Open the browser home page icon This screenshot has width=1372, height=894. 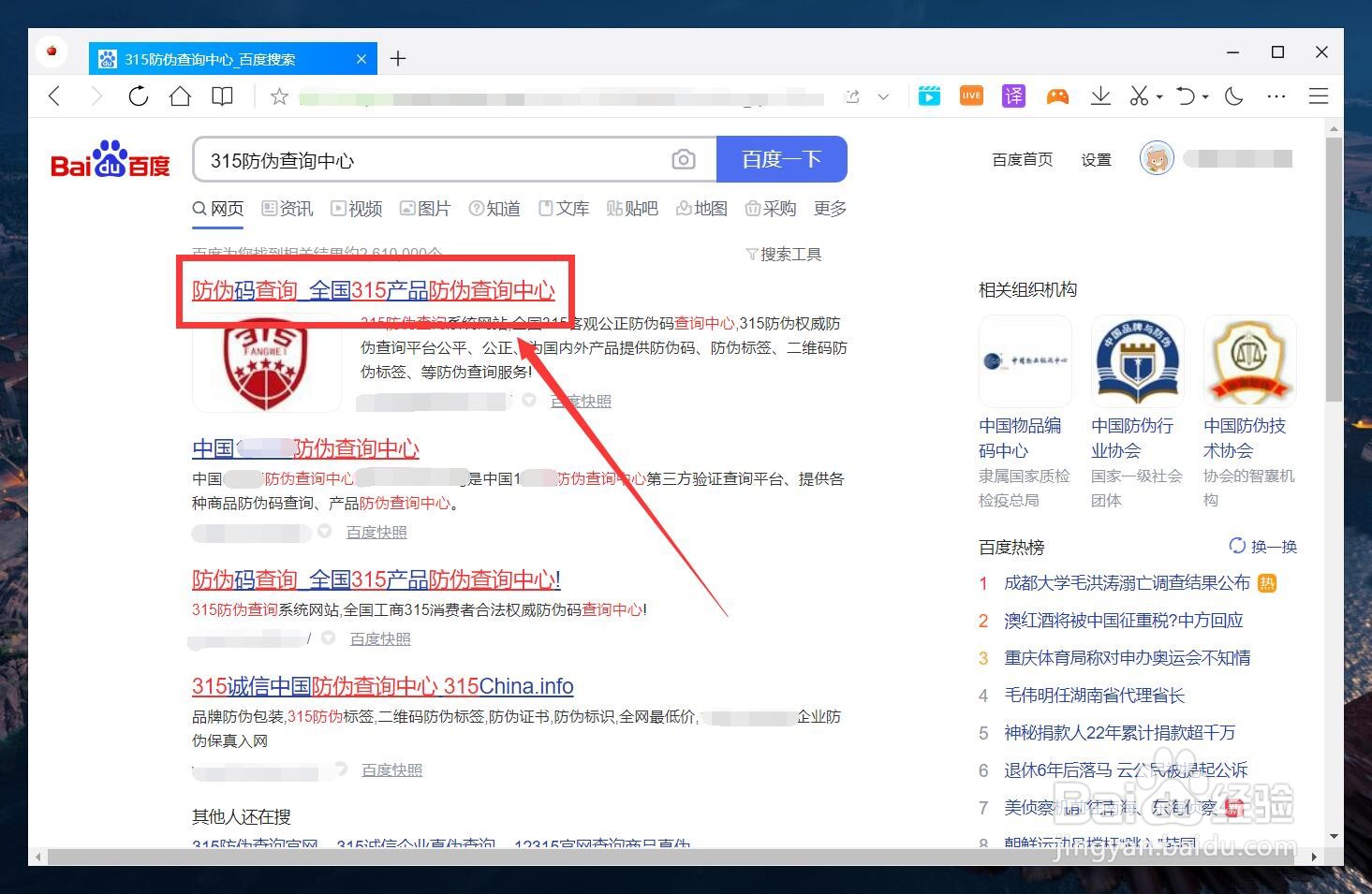click(180, 95)
